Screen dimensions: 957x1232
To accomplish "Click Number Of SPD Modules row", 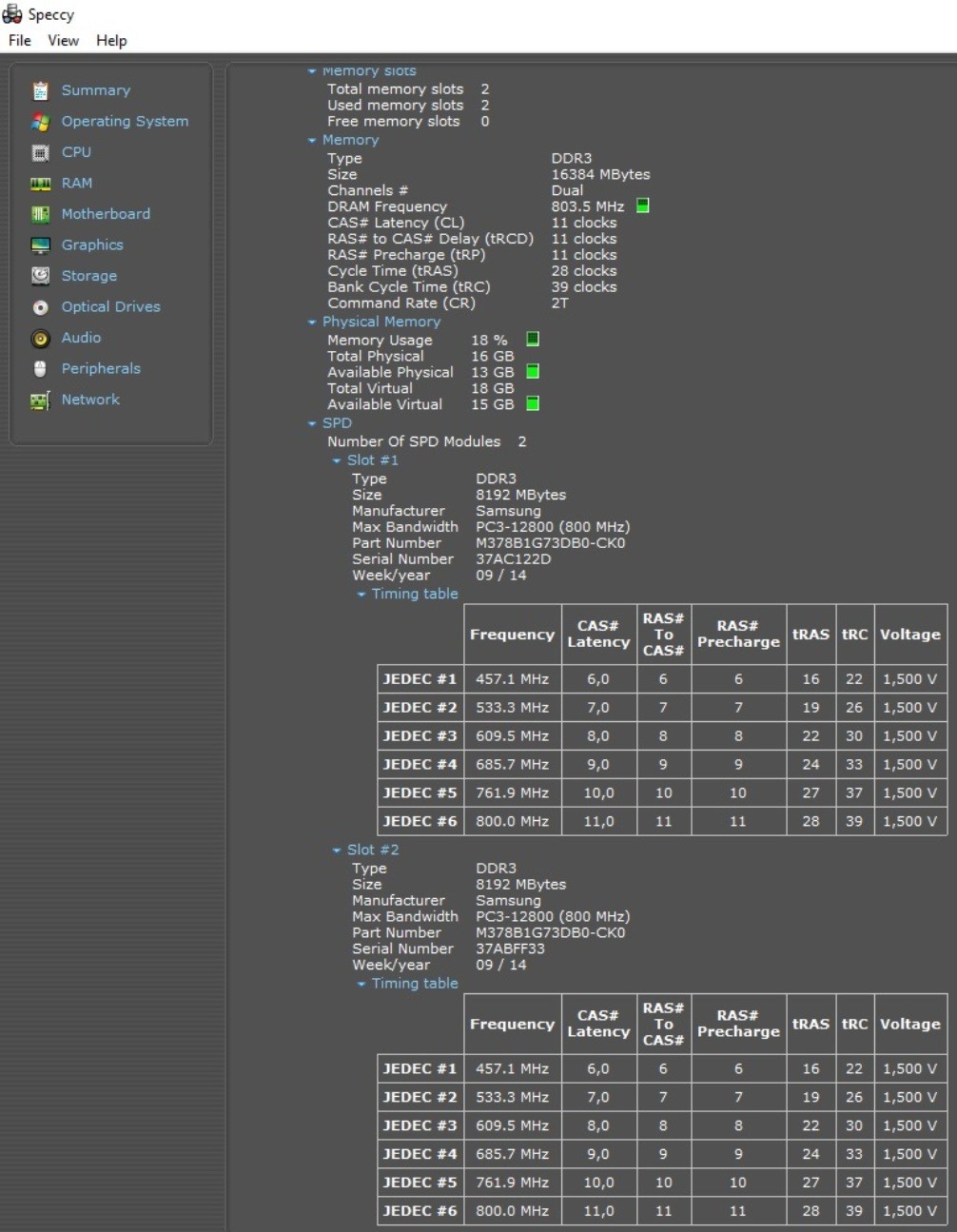I will pyautogui.click(x=426, y=441).
